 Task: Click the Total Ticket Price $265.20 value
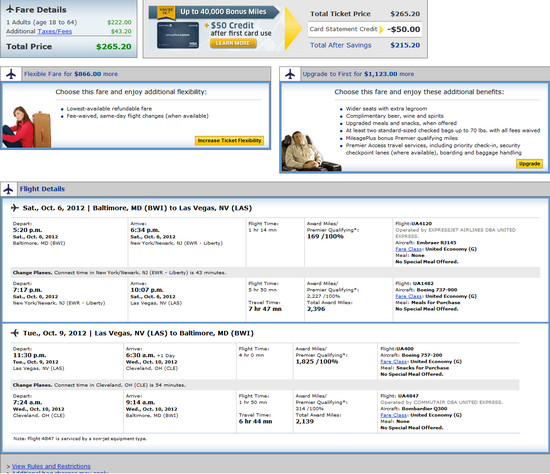click(x=405, y=14)
